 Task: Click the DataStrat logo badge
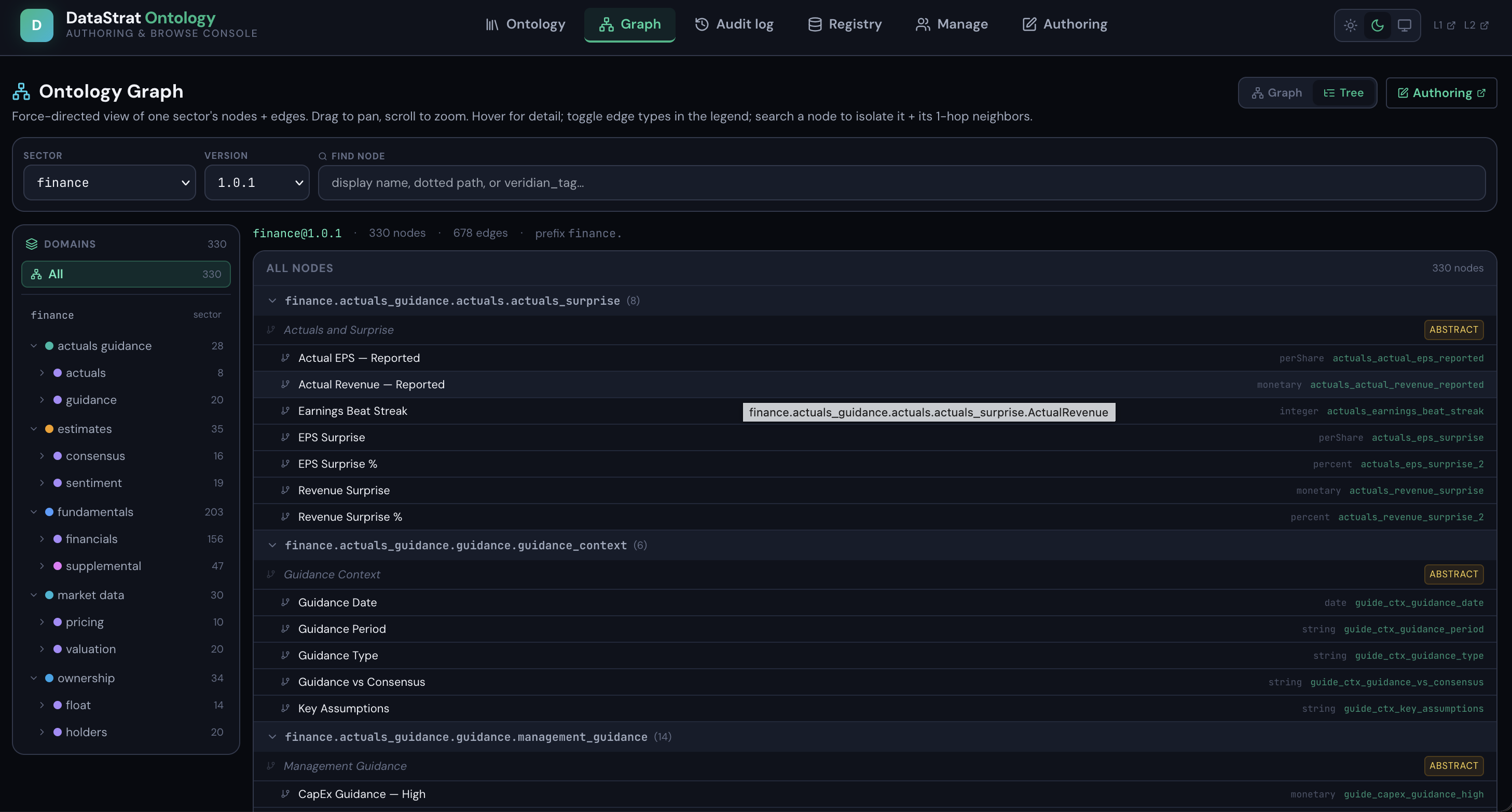36,25
